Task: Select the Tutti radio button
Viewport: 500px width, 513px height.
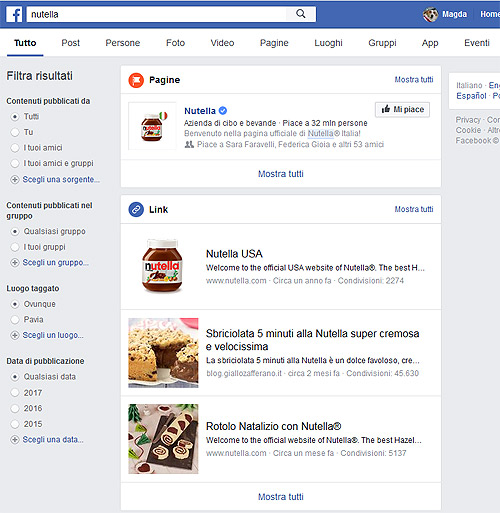Action: point(15,117)
